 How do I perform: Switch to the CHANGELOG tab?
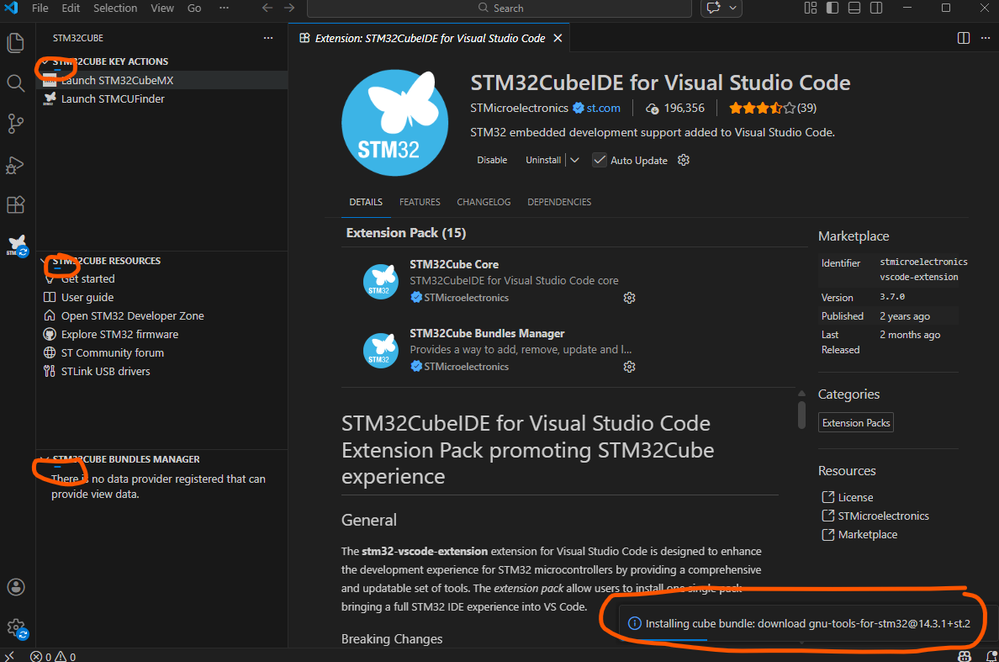(484, 202)
